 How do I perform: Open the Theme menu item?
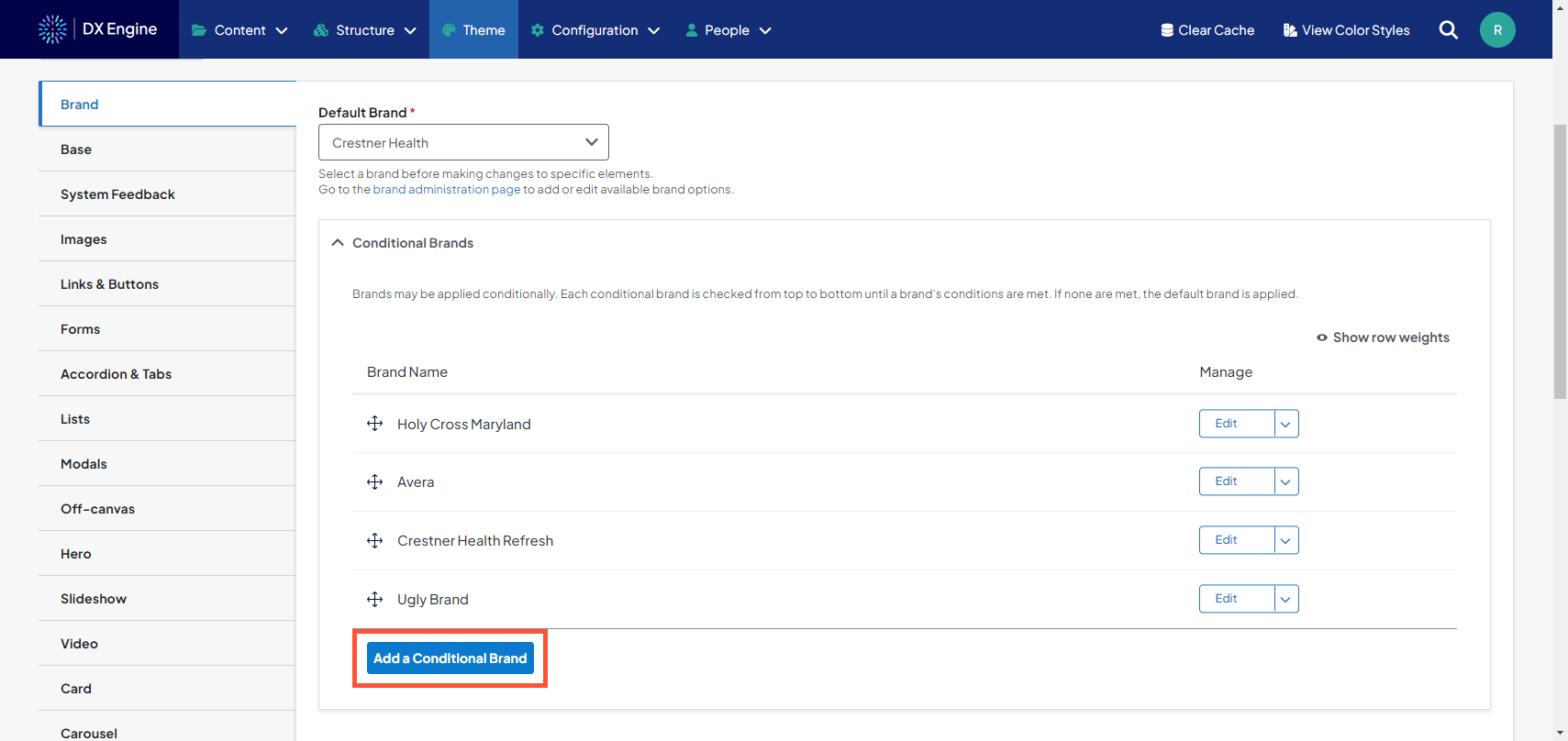[473, 30]
